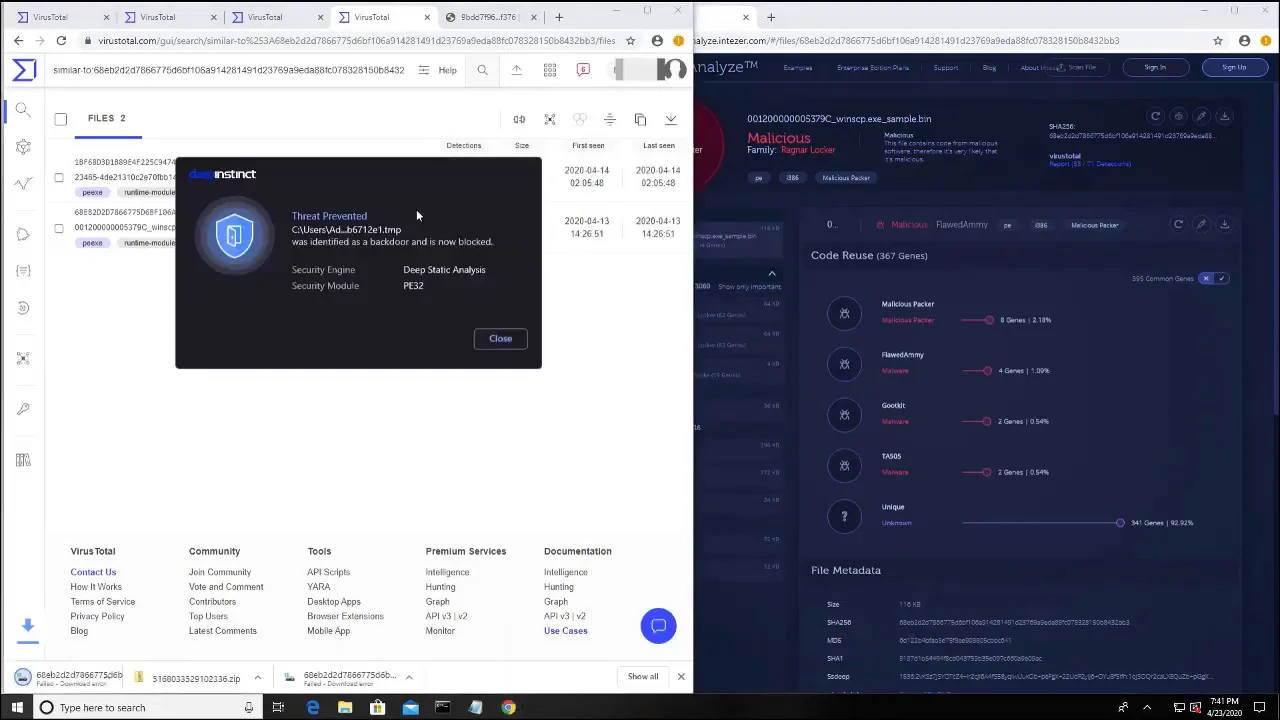Click the download results toolbar icon
This screenshot has width=1280, height=720.
click(x=671, y=119)
